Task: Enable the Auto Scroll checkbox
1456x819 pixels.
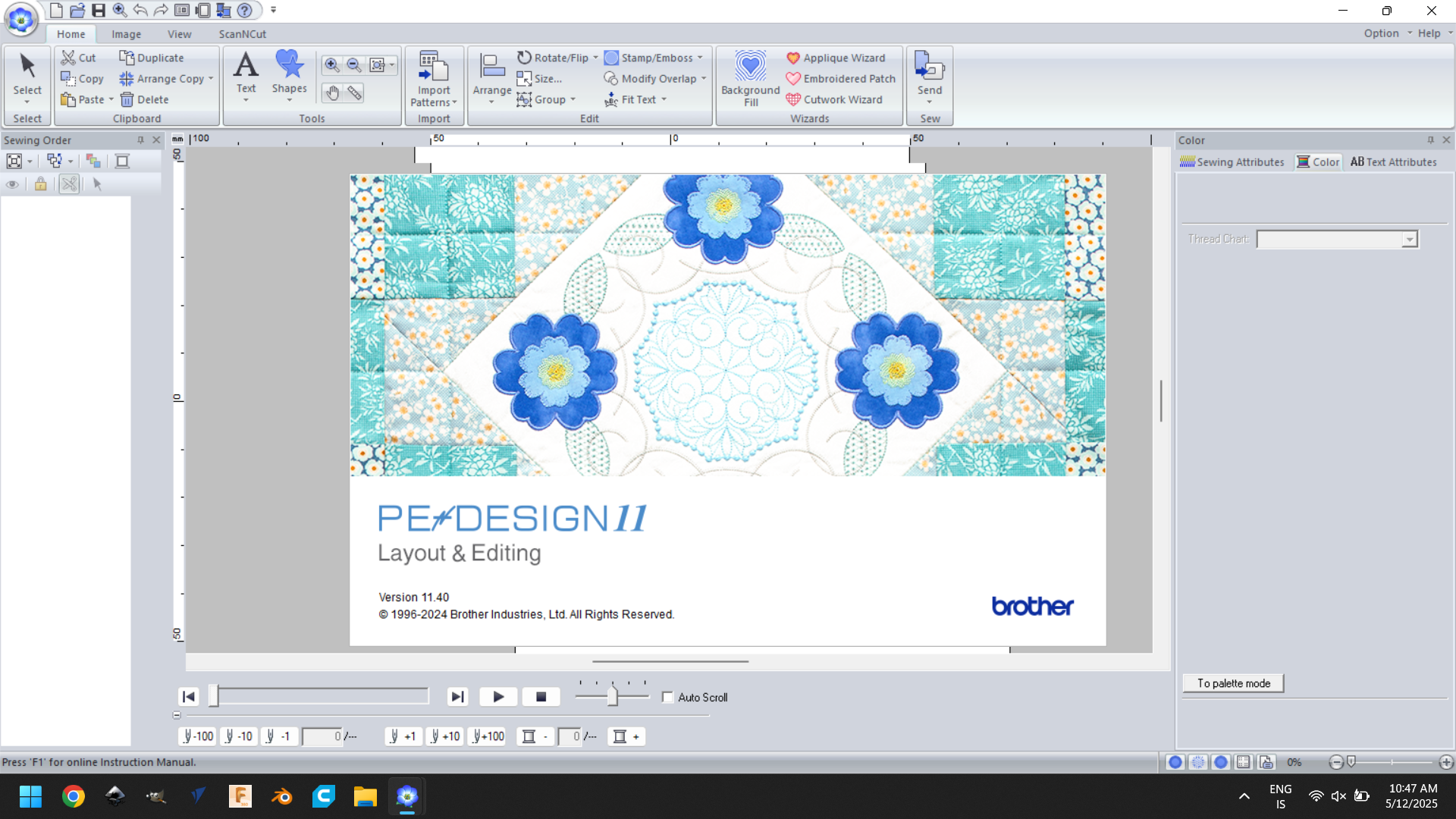Action: point(668,697)
